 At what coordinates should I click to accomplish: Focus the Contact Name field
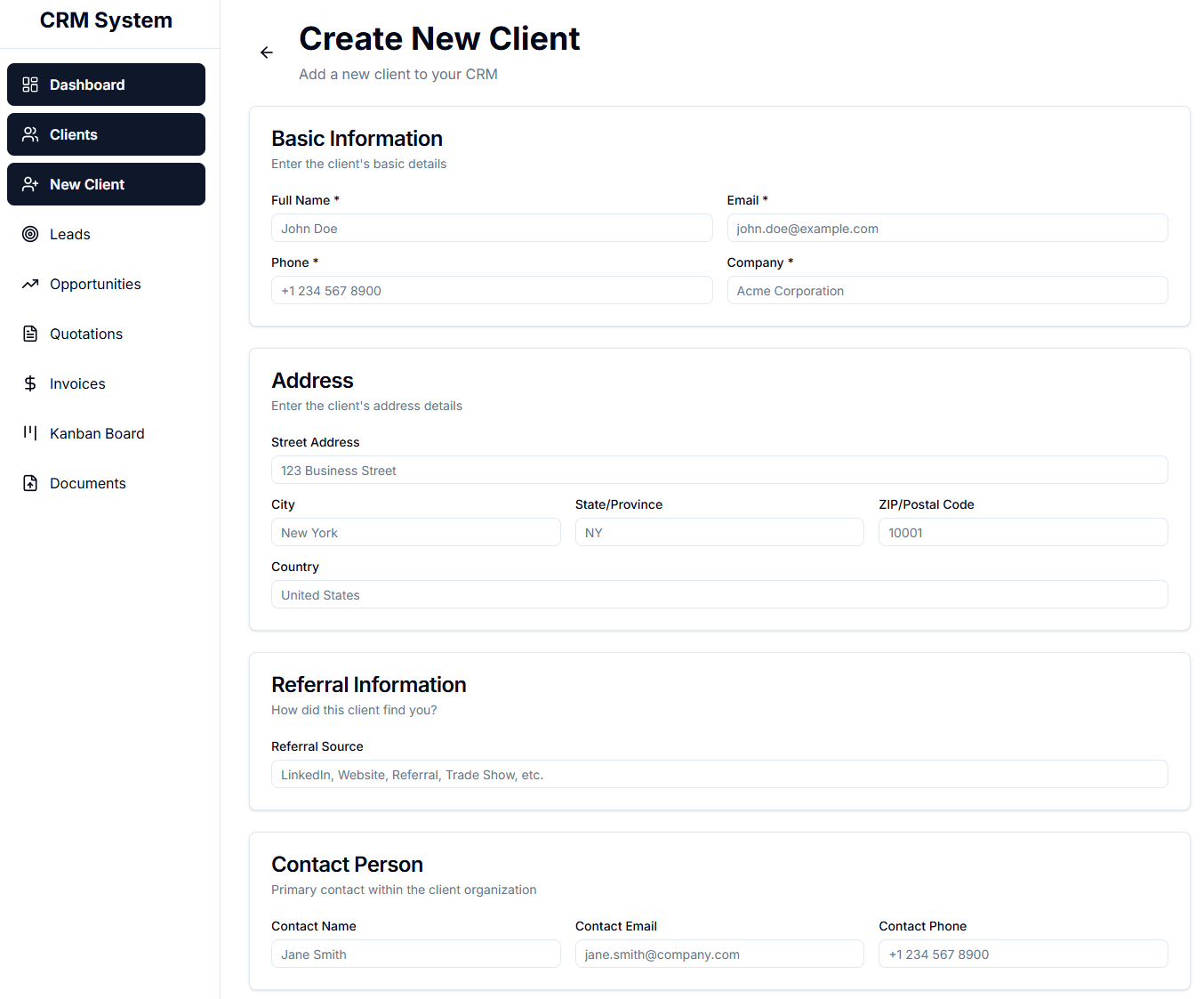point(416,954)
